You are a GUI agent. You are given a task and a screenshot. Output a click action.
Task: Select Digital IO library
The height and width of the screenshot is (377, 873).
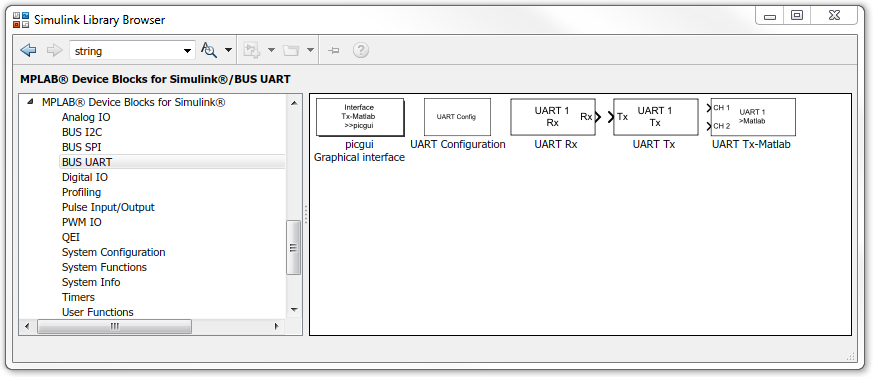coord(85,177)
